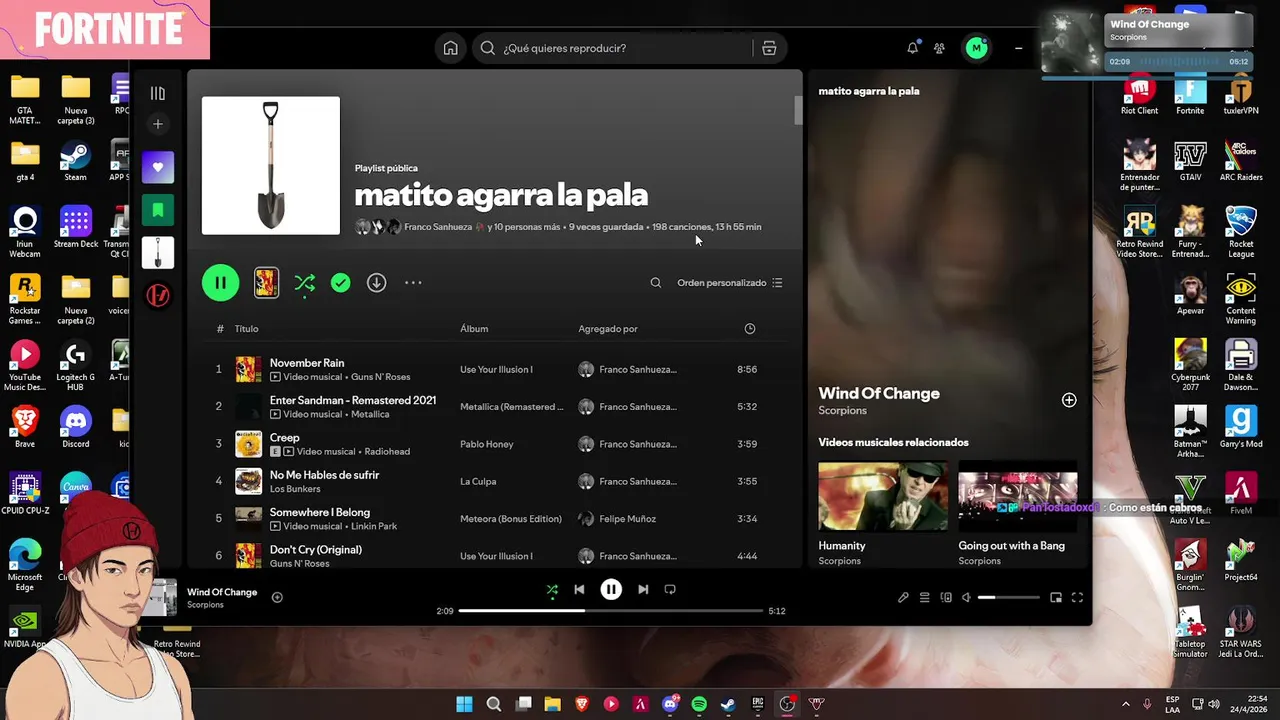Adjust the Spotify volume slider
Screen dimensions: 1280x720
point(1009,598)
